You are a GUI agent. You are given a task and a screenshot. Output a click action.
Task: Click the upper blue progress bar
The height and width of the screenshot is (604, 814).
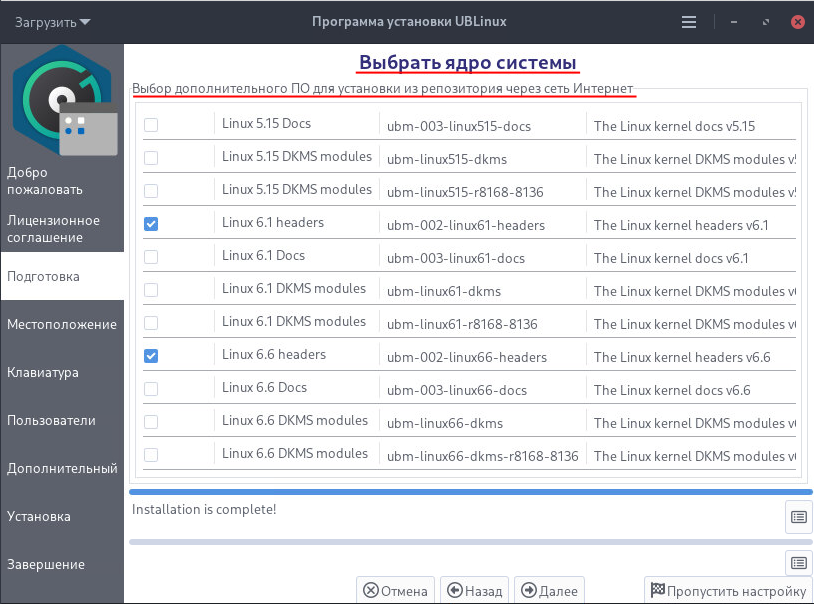470,492
